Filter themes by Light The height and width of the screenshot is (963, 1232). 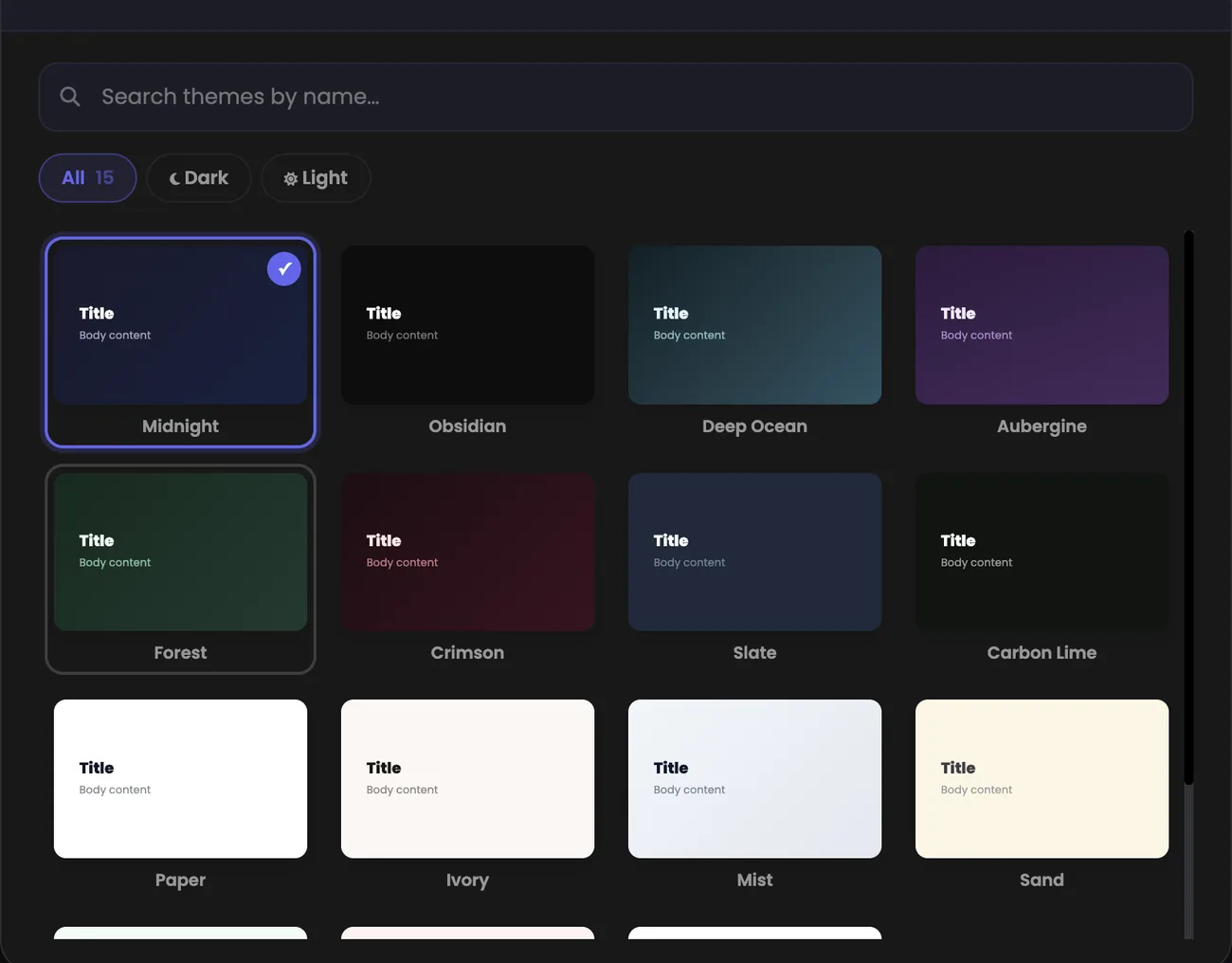pyautogui.click(x=316, y=178)
